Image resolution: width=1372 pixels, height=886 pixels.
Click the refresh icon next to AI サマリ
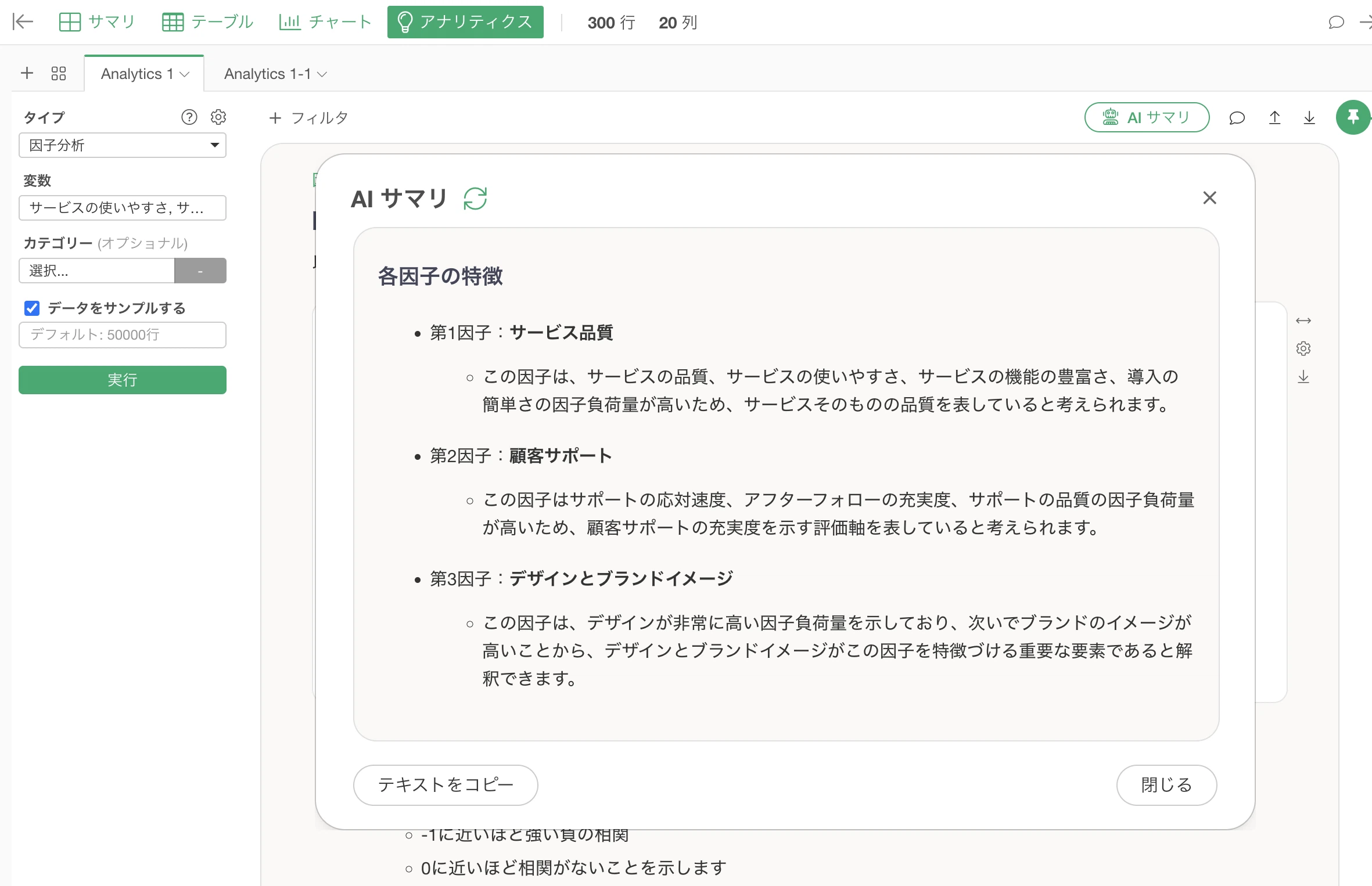point(475,199)
